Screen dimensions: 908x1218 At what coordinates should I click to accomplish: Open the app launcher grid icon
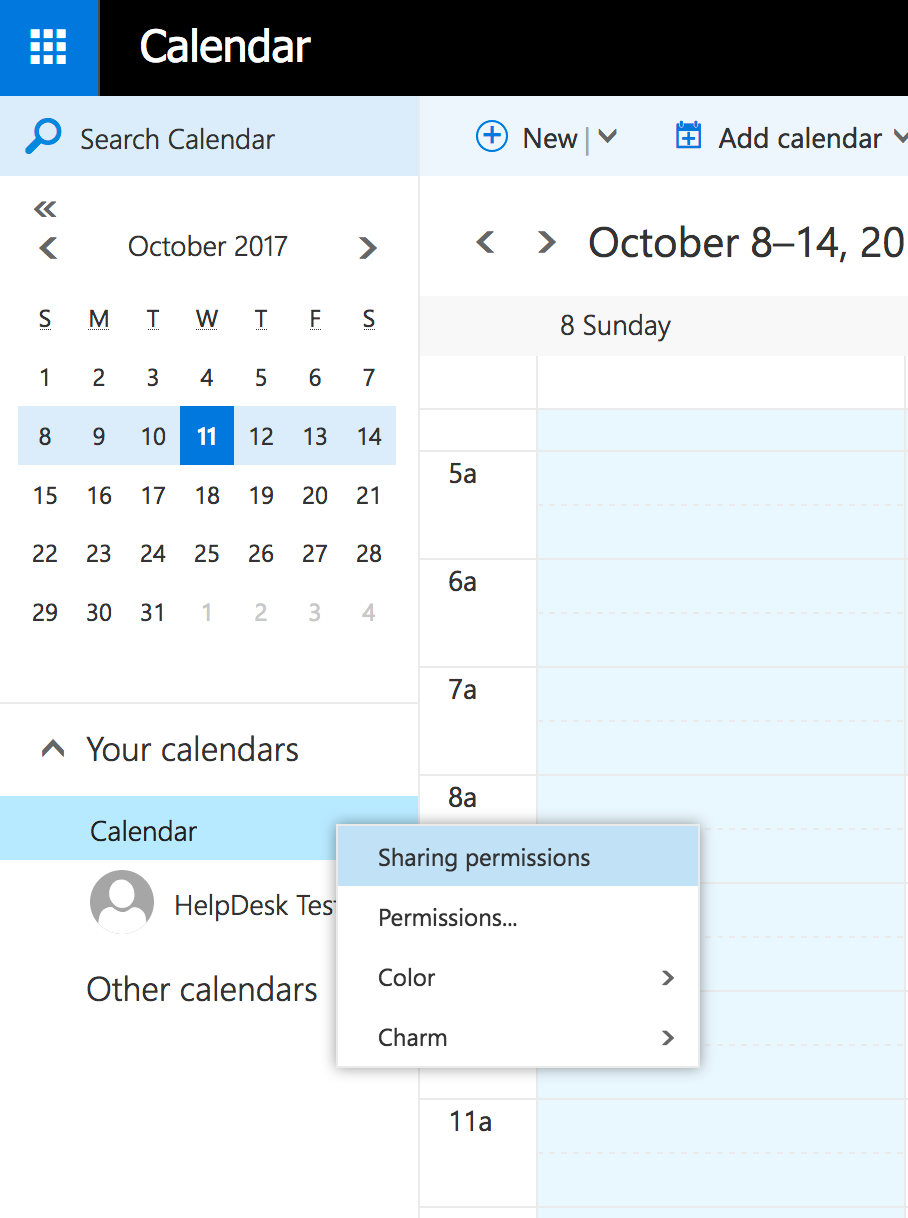coord(48,47)
